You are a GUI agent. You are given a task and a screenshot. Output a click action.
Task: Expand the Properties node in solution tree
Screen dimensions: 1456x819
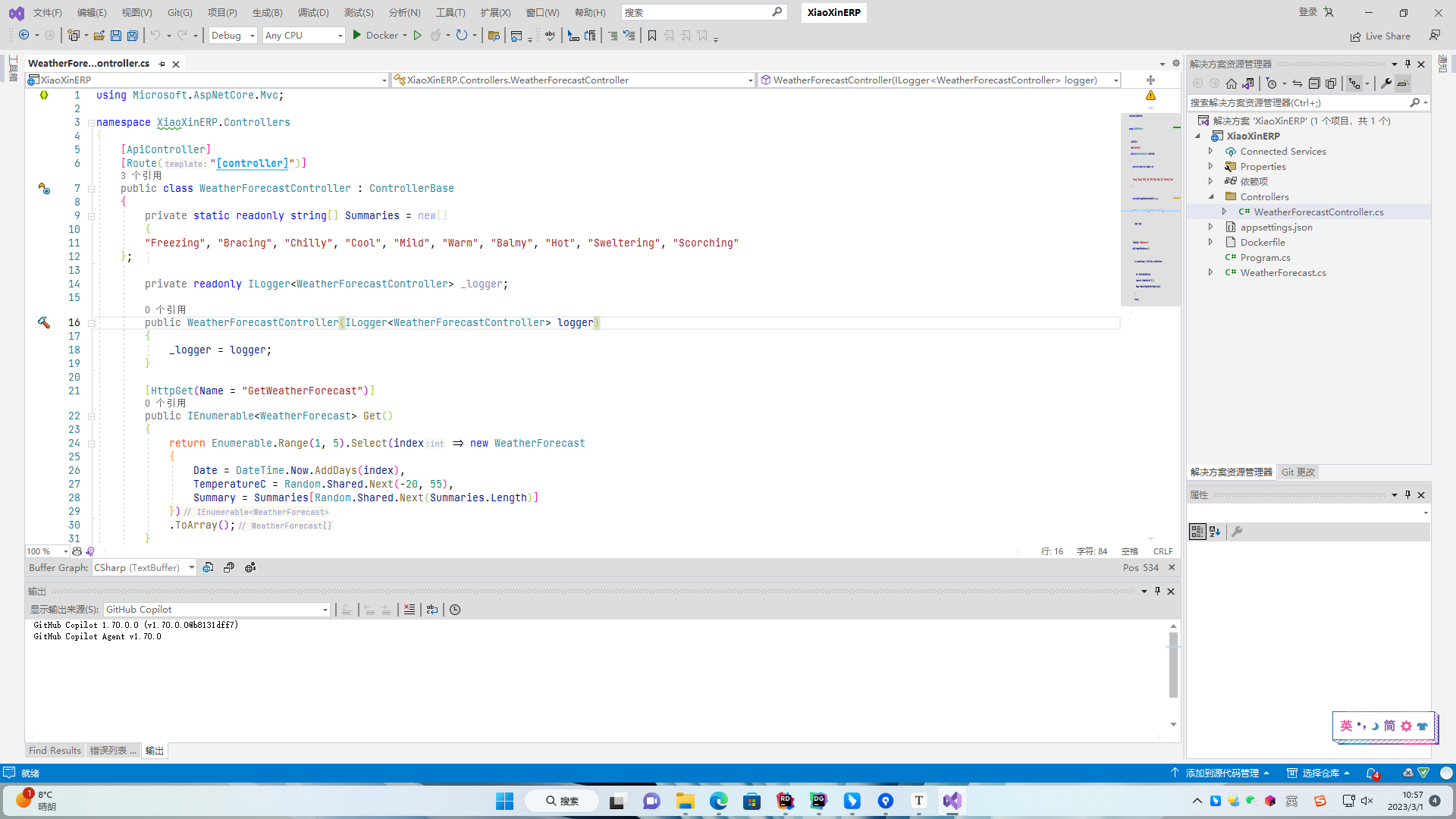coord(1211,167)
